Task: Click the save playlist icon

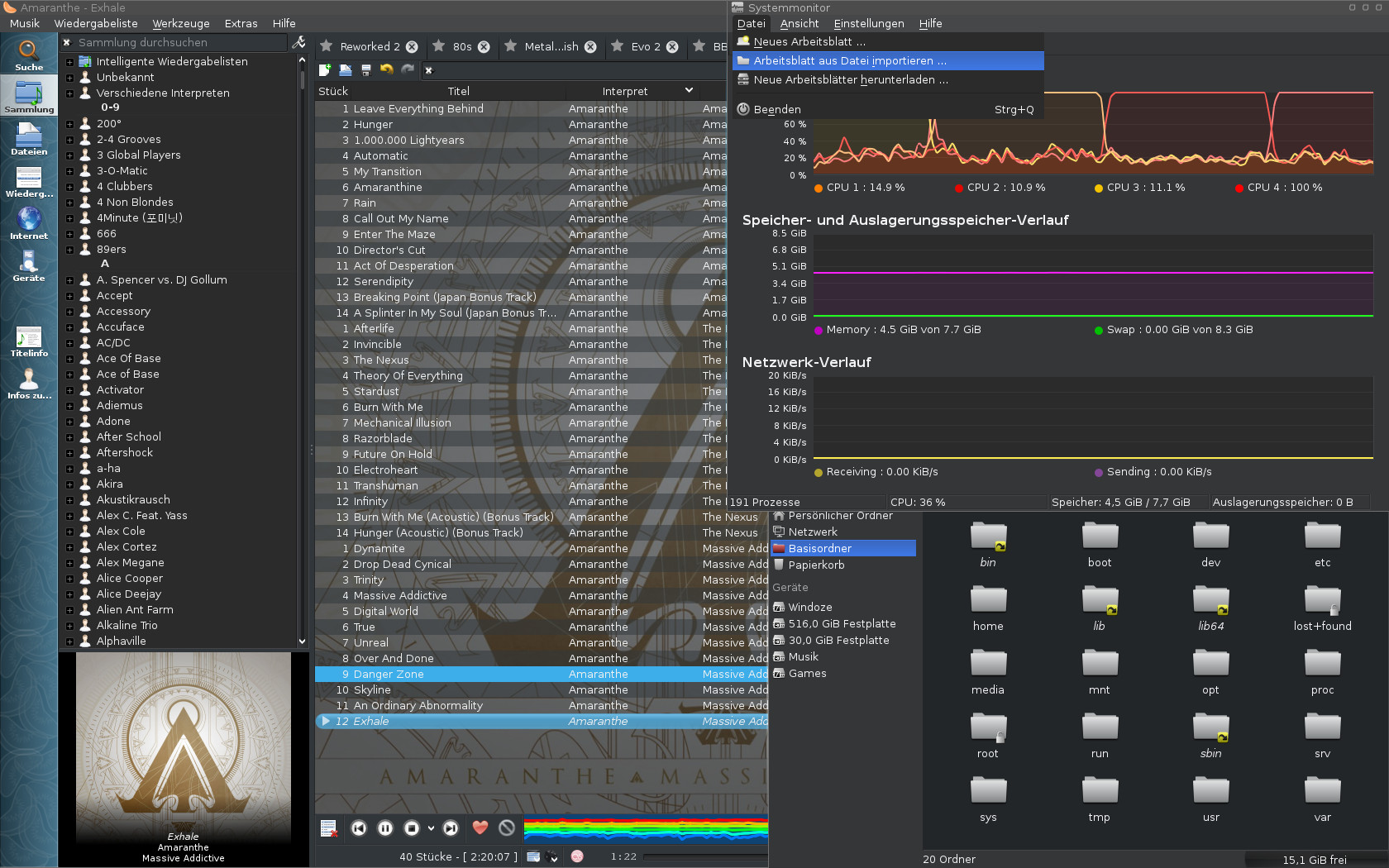Action: (366, 70)
